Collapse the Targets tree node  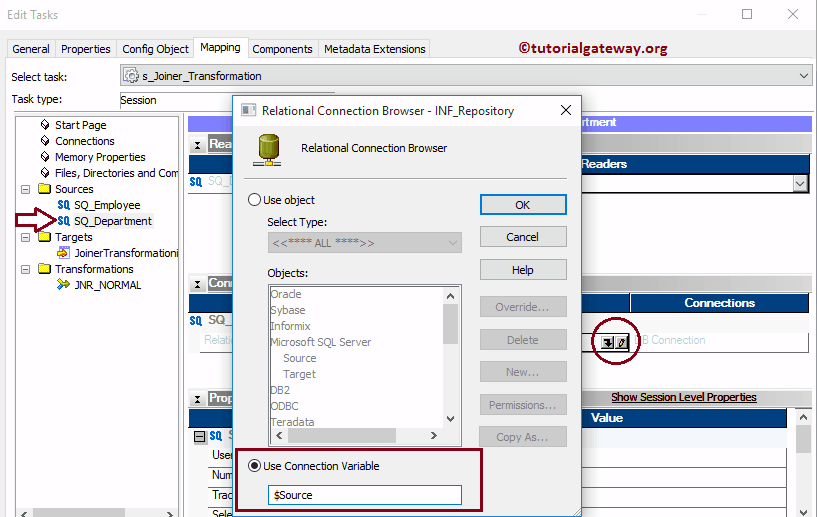click(x=25, y=237)
